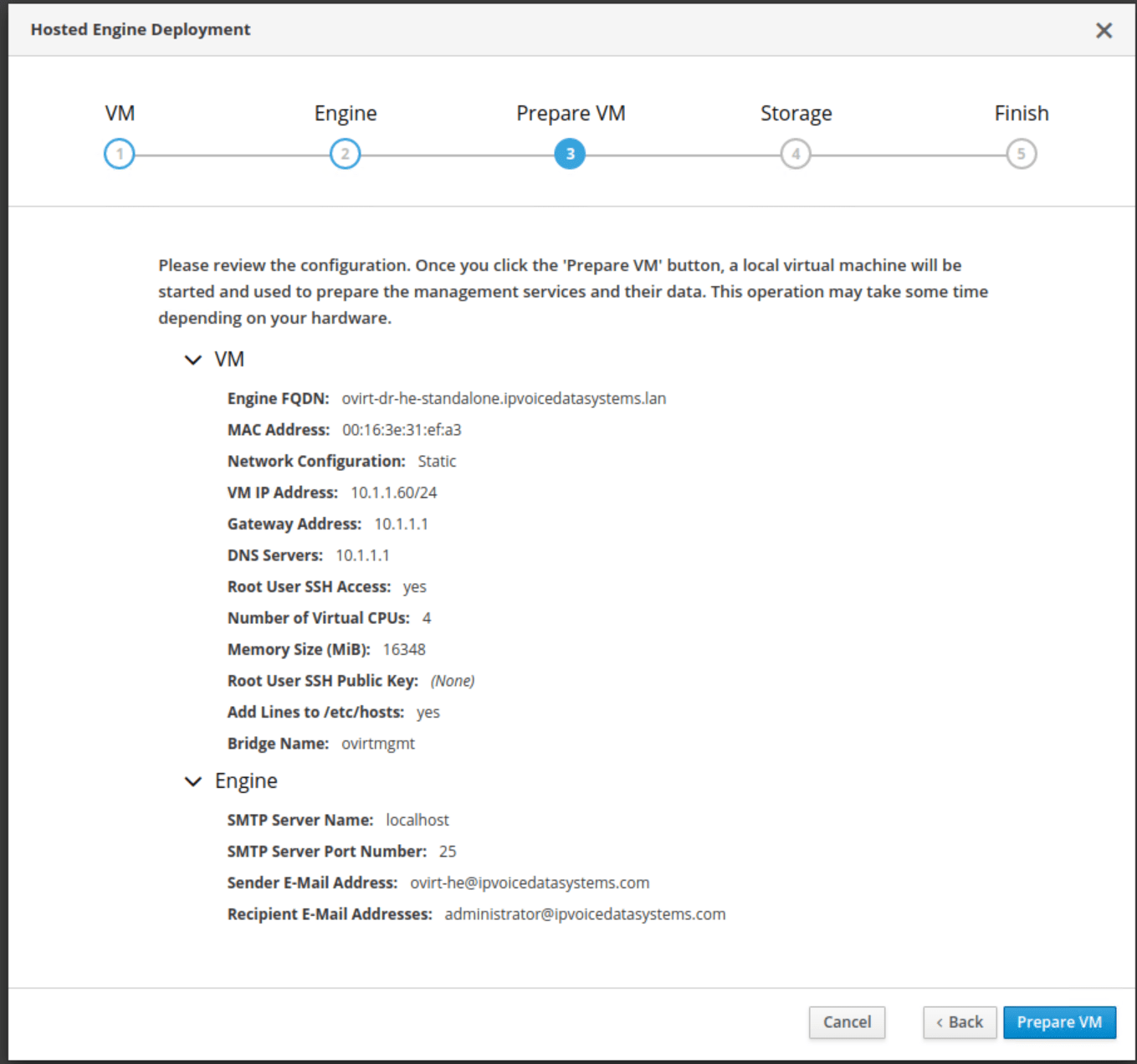This screenshot has height=1064, width=1137.
Task: Click the step 2 circle icon
Action: point(345,154)
